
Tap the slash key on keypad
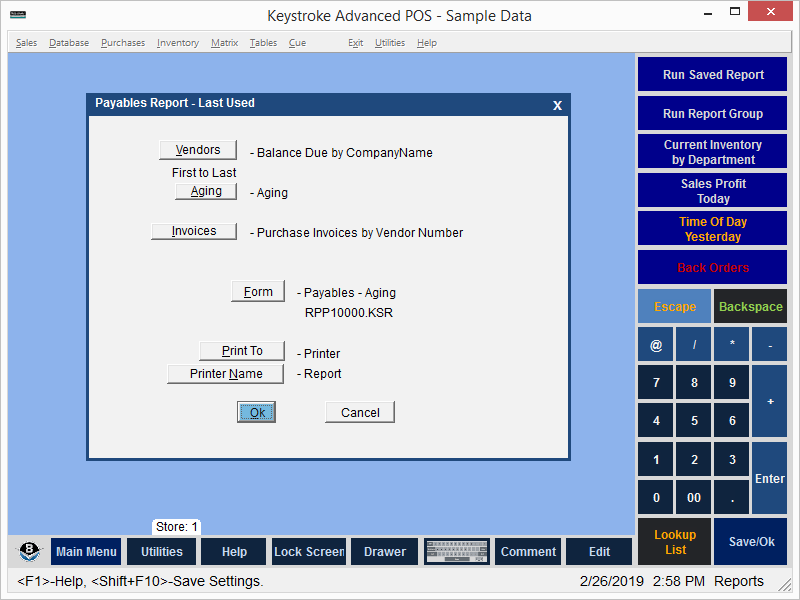pos(694,345)
